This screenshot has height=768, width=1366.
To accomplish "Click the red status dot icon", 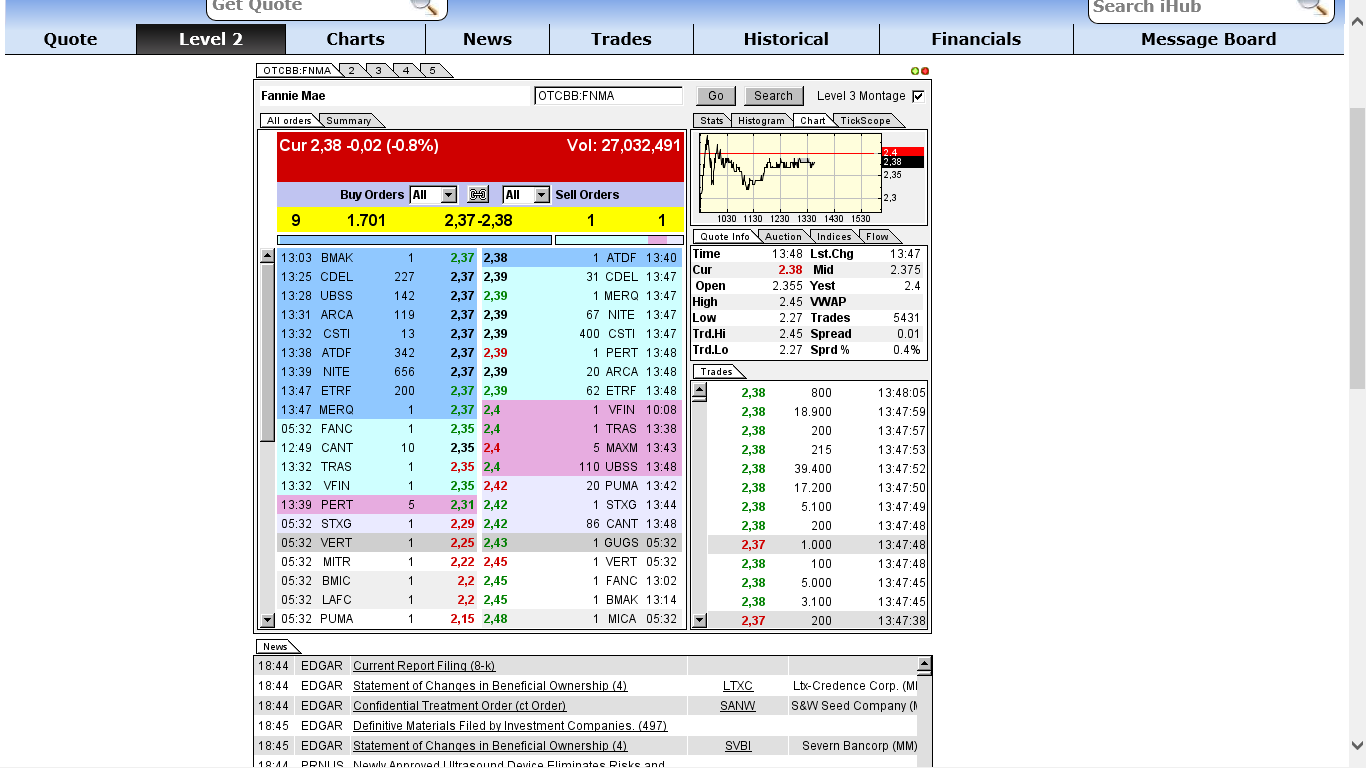I will click(925, 70).
